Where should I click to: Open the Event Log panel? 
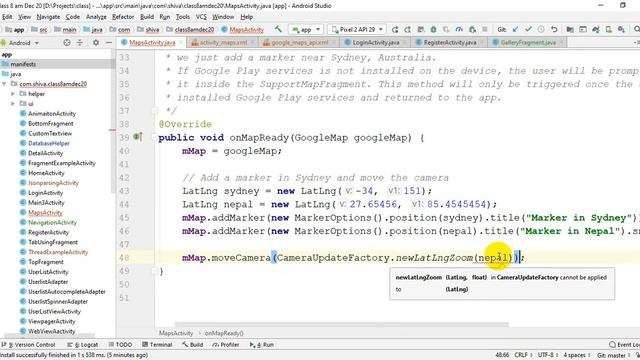(624, 344)
